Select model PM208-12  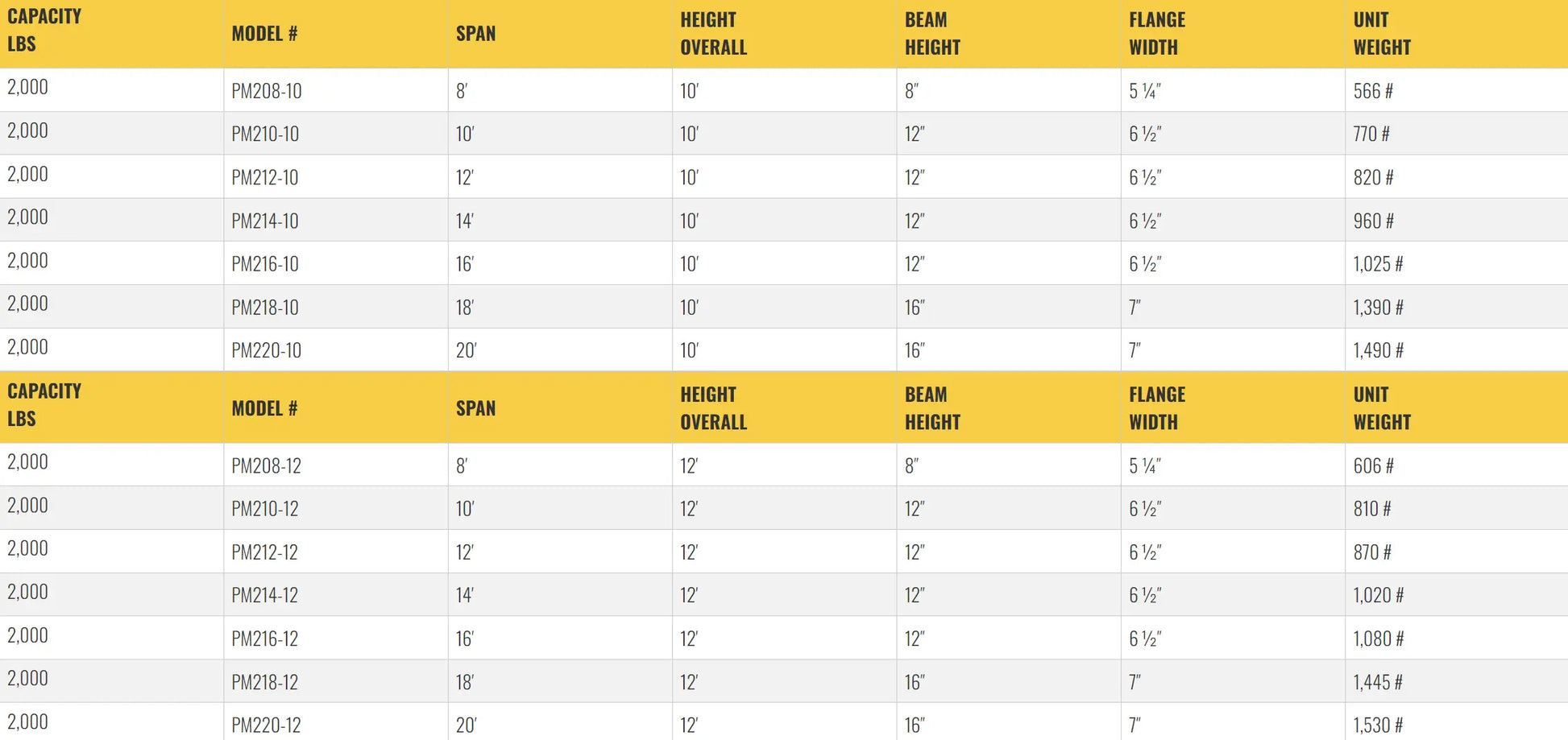tap(267, 465)
